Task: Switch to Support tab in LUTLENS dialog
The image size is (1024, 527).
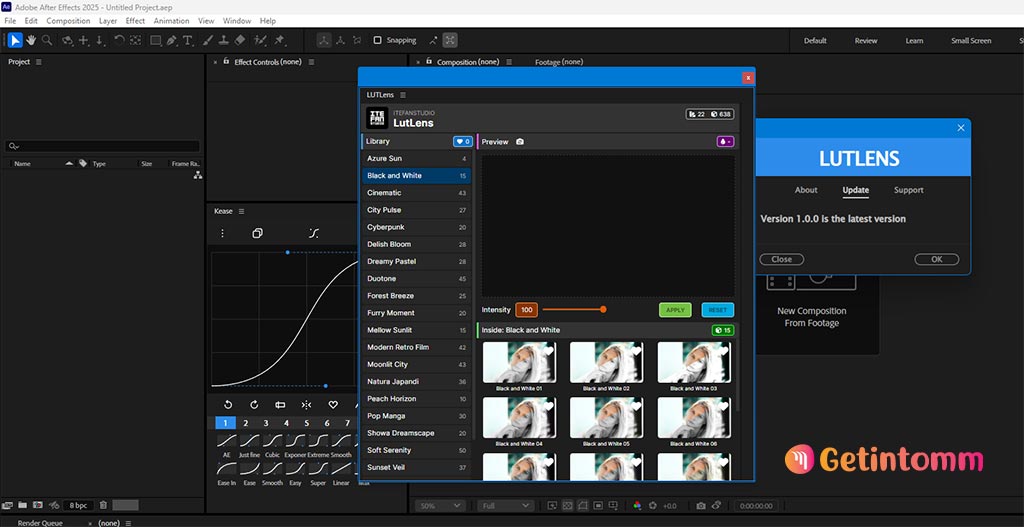Action: [908, 190]
